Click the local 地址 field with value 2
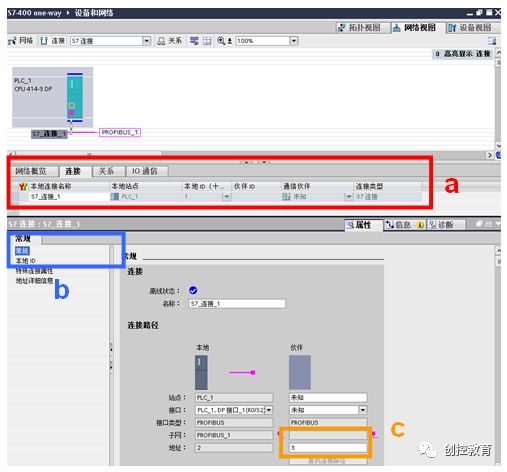This screenshot has height=472, width=507. click(234, 448)
